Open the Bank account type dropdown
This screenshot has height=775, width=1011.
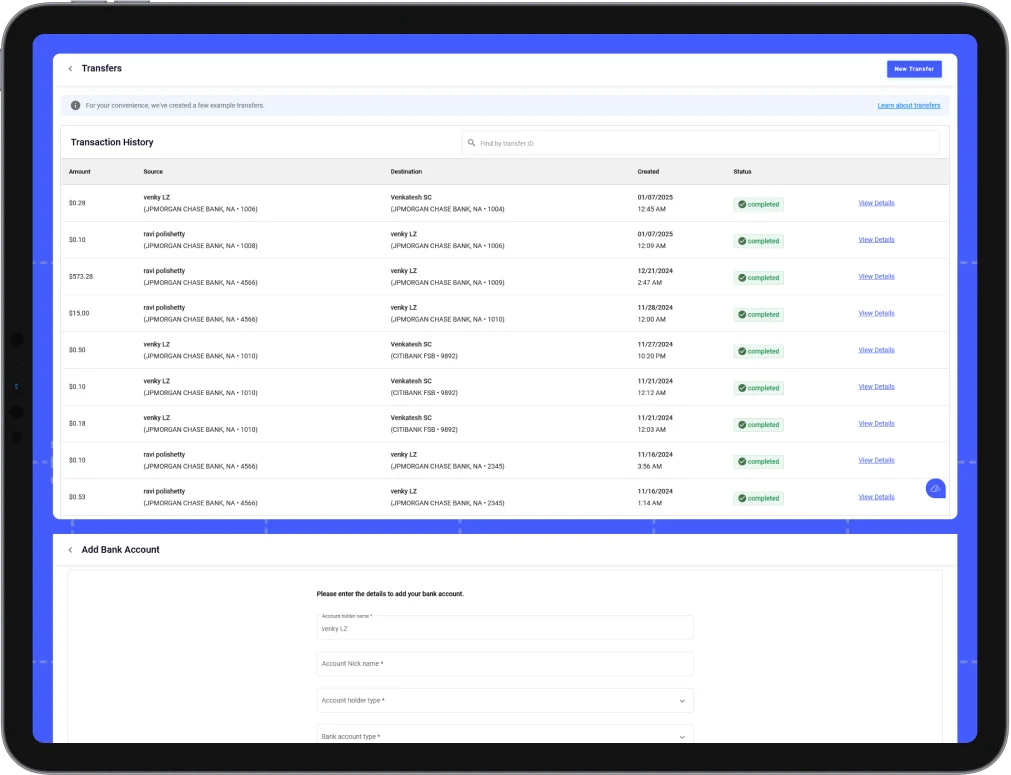click(505, 736)
